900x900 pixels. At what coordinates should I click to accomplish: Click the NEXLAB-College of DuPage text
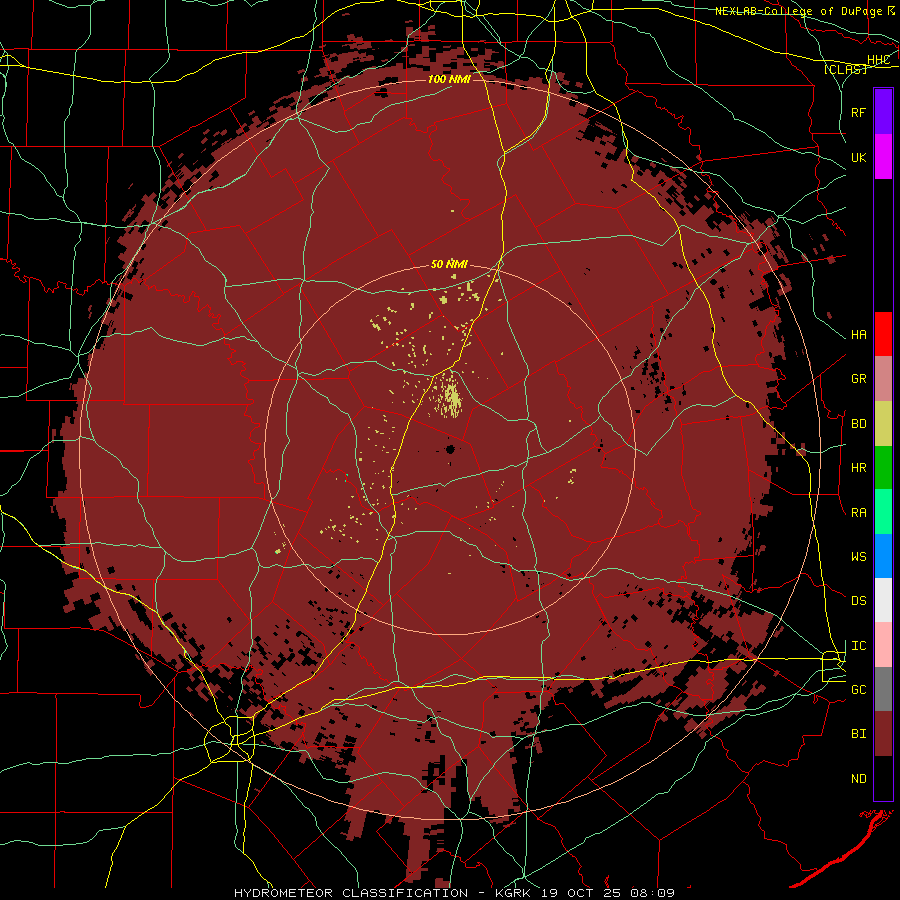[x=800, y=11]
